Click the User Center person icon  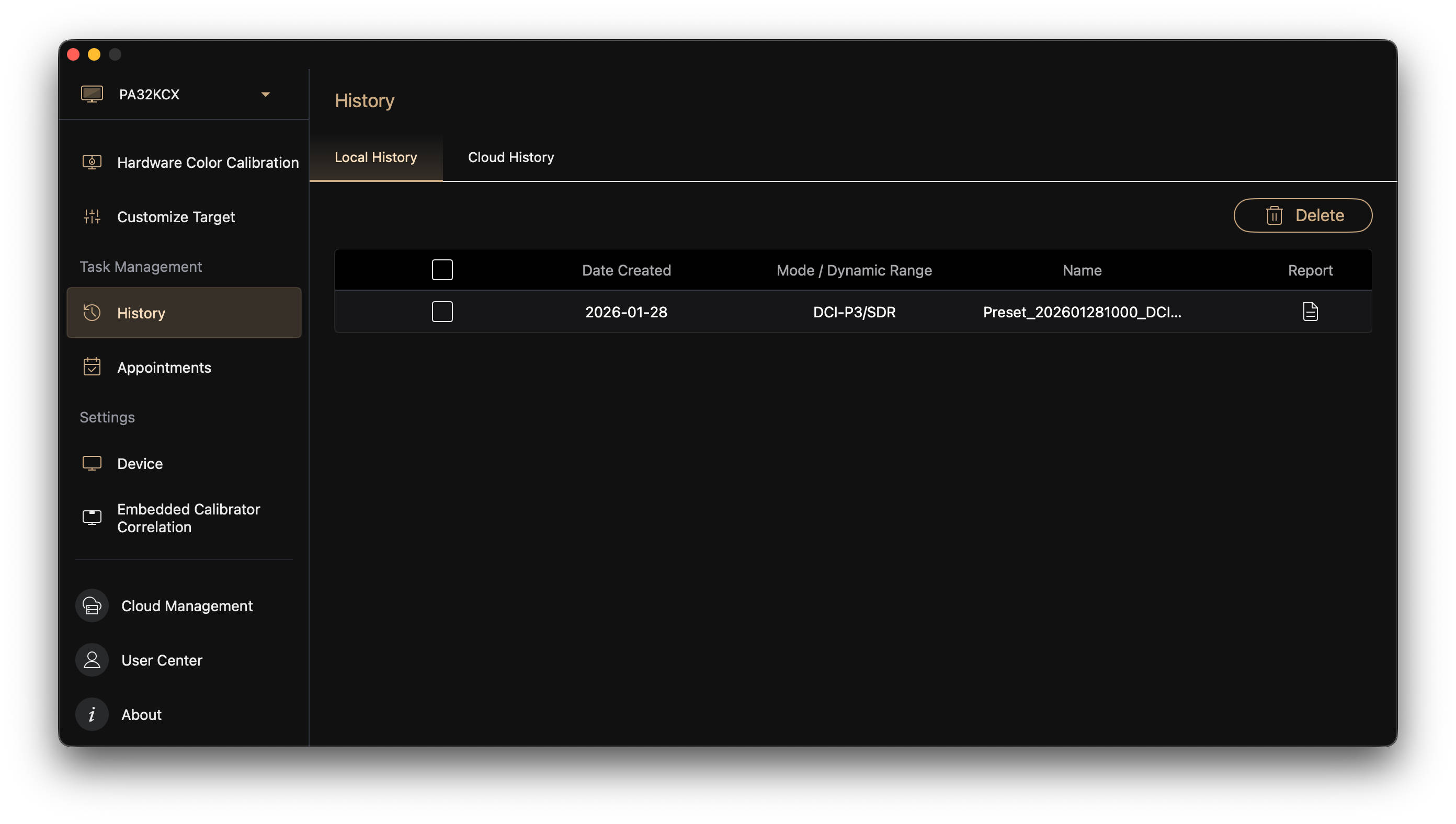92,660
